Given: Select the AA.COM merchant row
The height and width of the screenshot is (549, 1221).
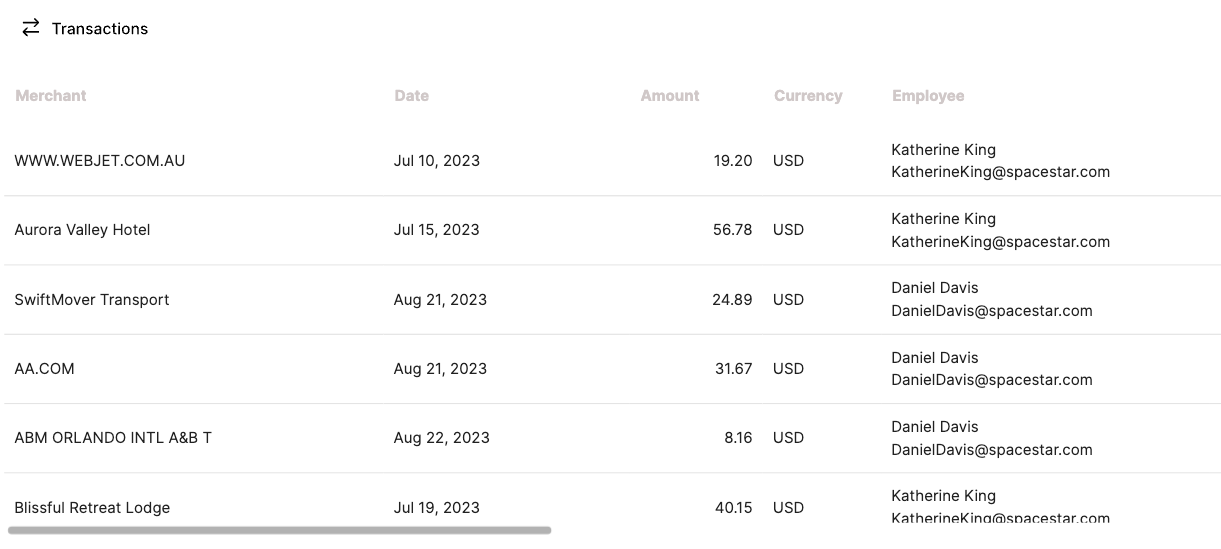Looking at the screenshot, I should point(612,369).
